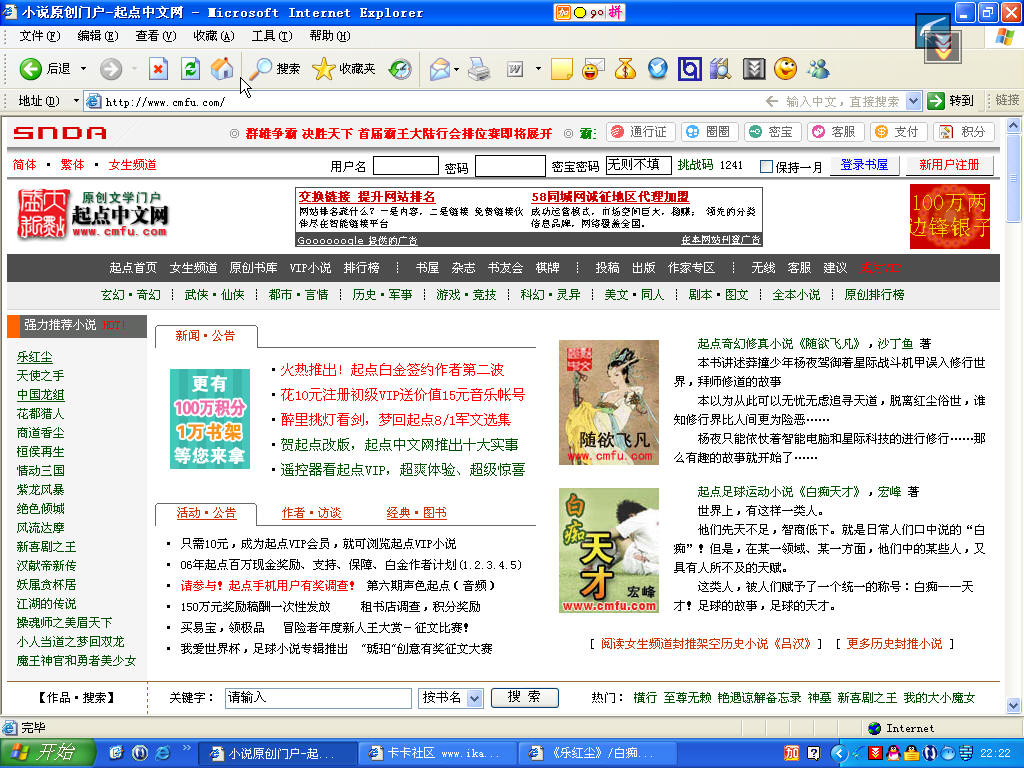
Task: Click the 用户名 username input field
Action: click(x=405, y=166)
